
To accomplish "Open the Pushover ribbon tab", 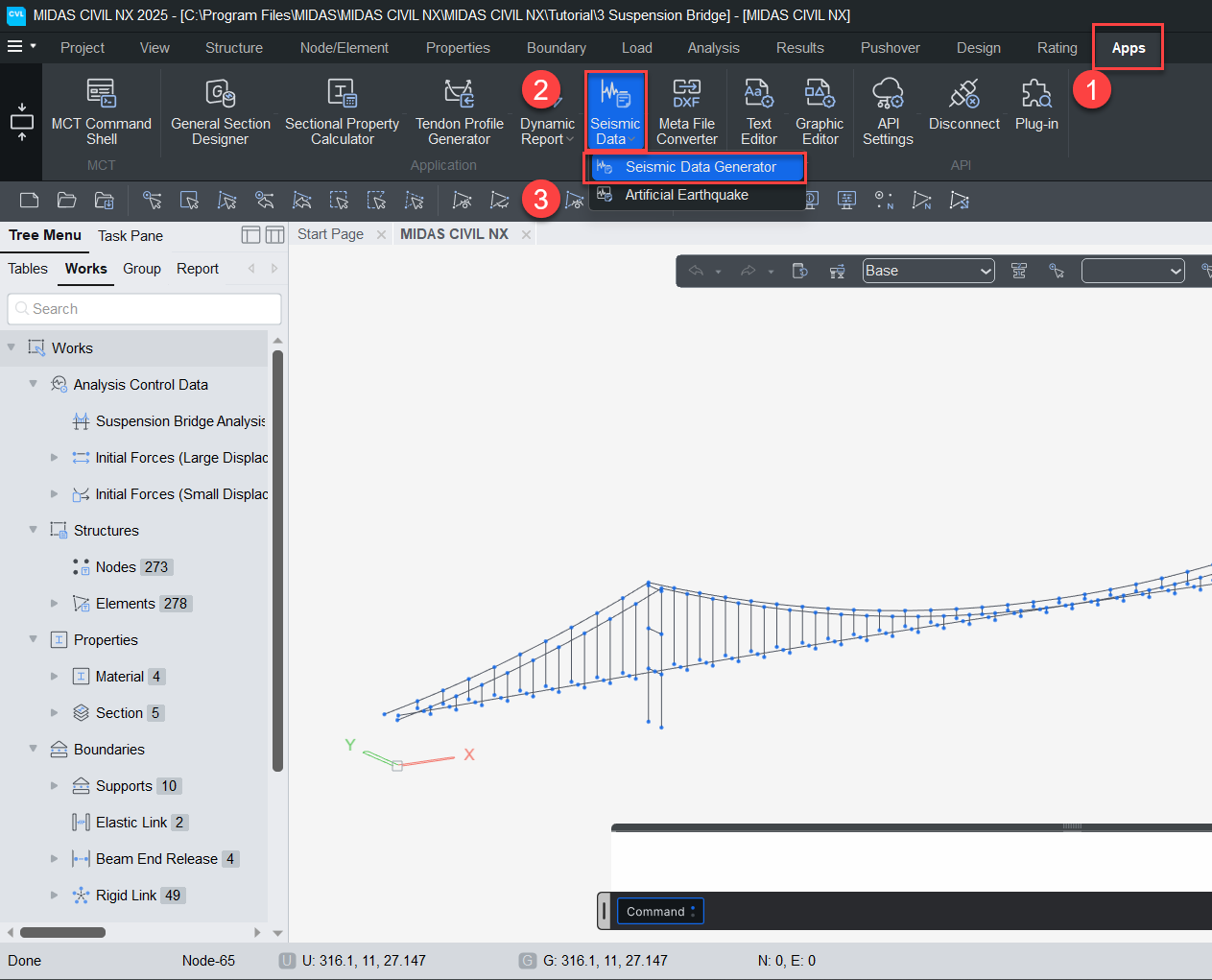I will pyautogui.click(x=891, y=48).
